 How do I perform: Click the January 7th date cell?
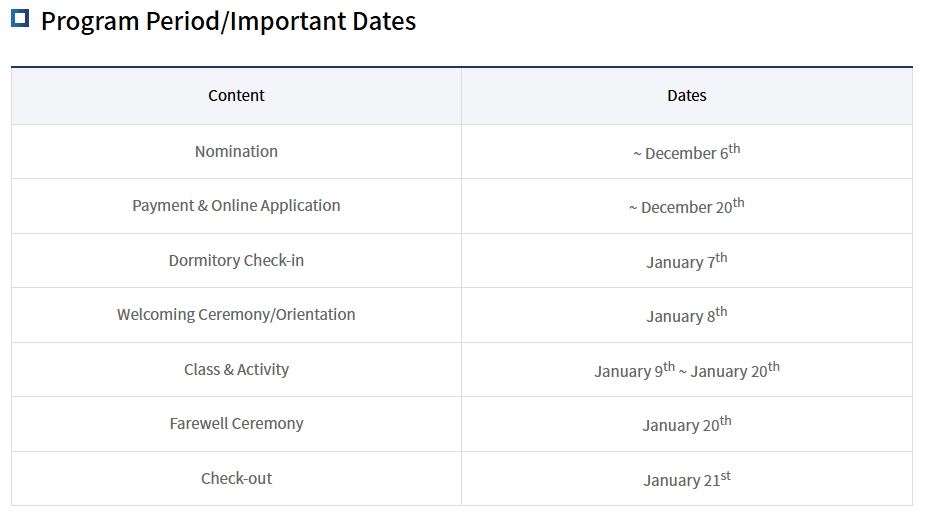tap(687, 262)
